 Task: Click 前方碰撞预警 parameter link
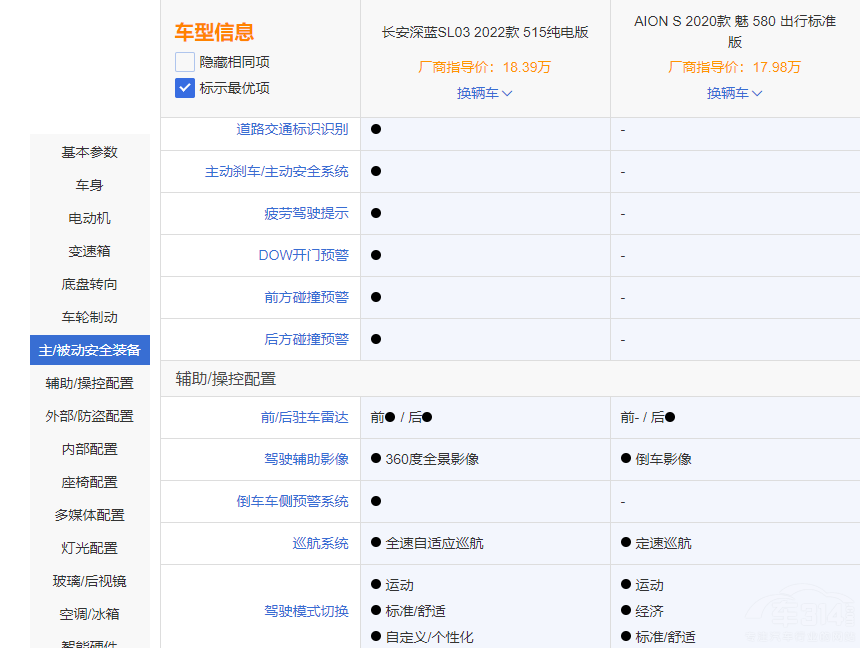(306, 298)
